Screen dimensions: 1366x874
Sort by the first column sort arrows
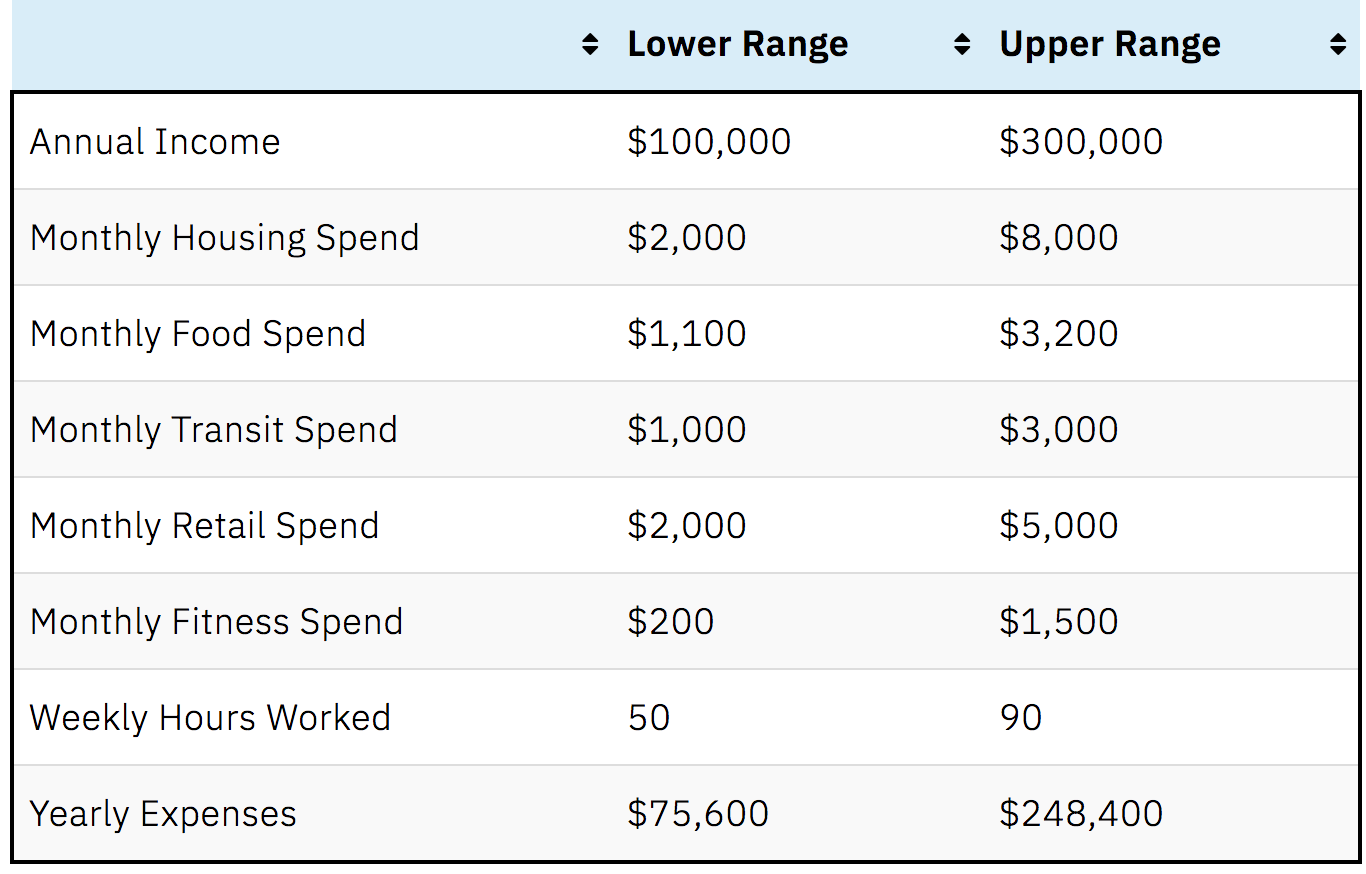pos(590,44)
